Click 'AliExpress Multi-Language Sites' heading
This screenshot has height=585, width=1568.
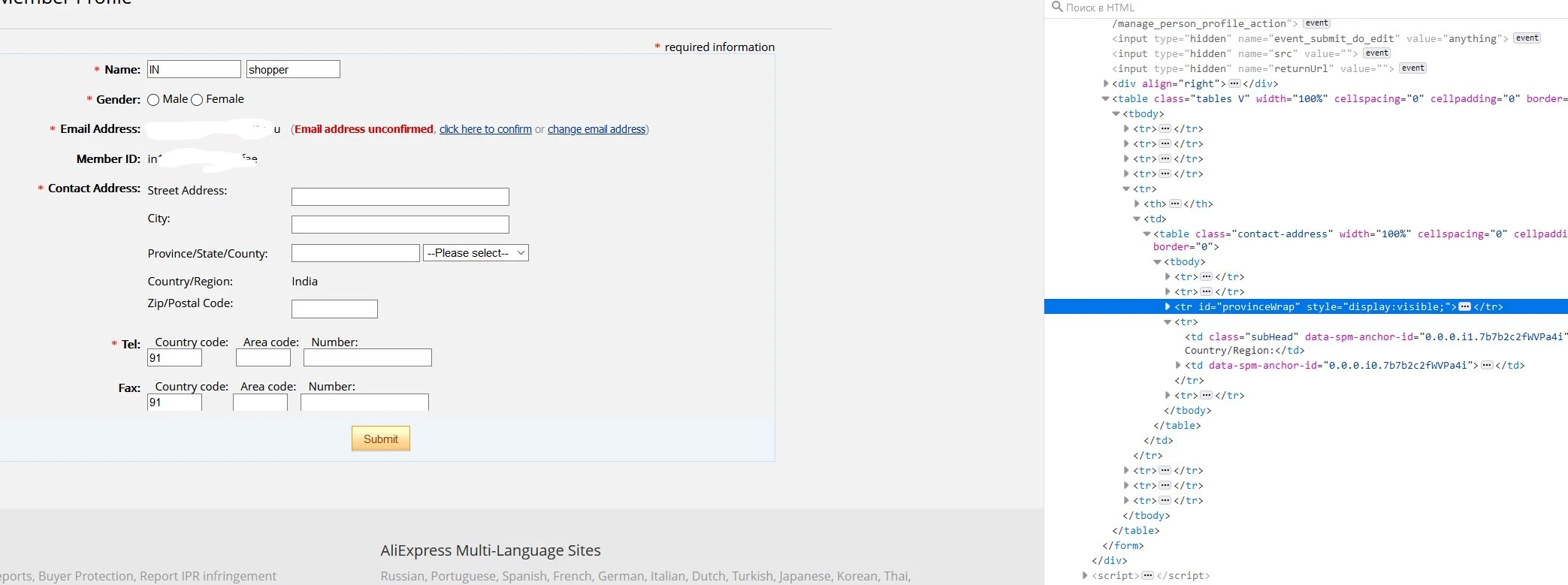tap(491, 550)
